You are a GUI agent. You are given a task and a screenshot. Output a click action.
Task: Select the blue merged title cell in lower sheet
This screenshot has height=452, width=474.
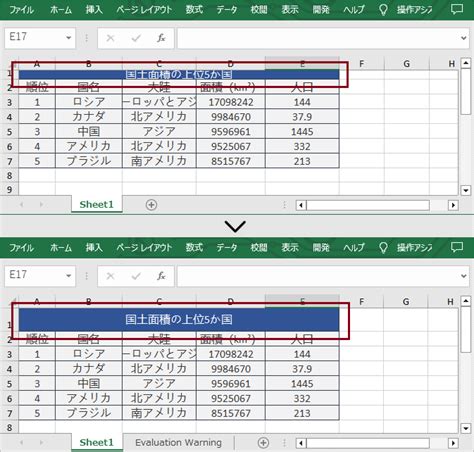(179, 319)
